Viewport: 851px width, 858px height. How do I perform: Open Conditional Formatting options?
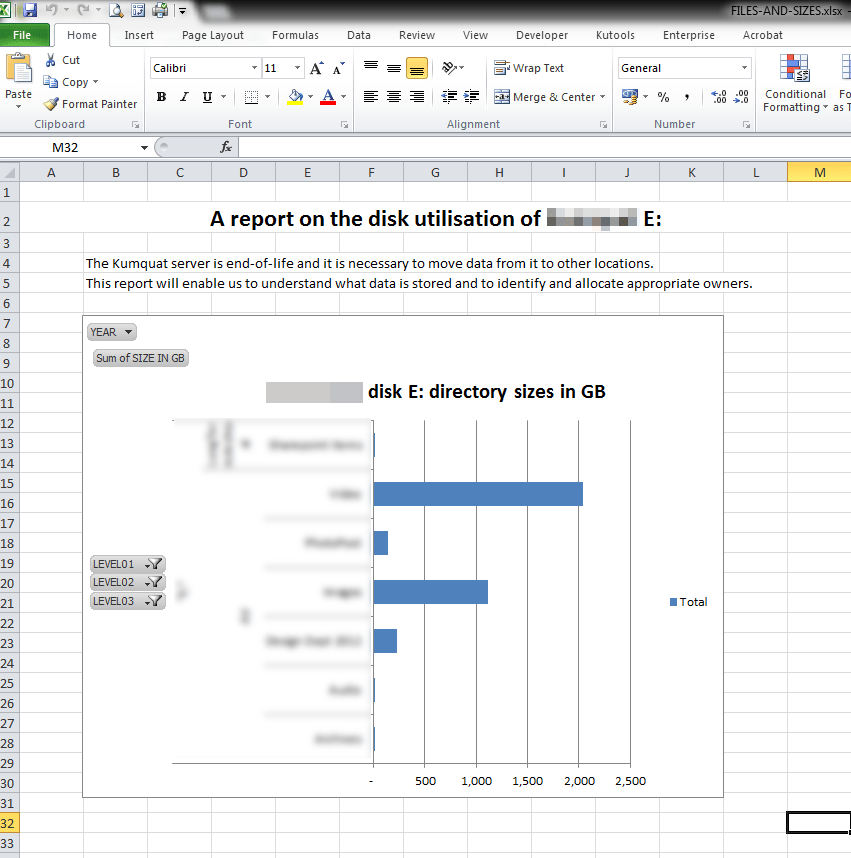click(x=794, y=83)
